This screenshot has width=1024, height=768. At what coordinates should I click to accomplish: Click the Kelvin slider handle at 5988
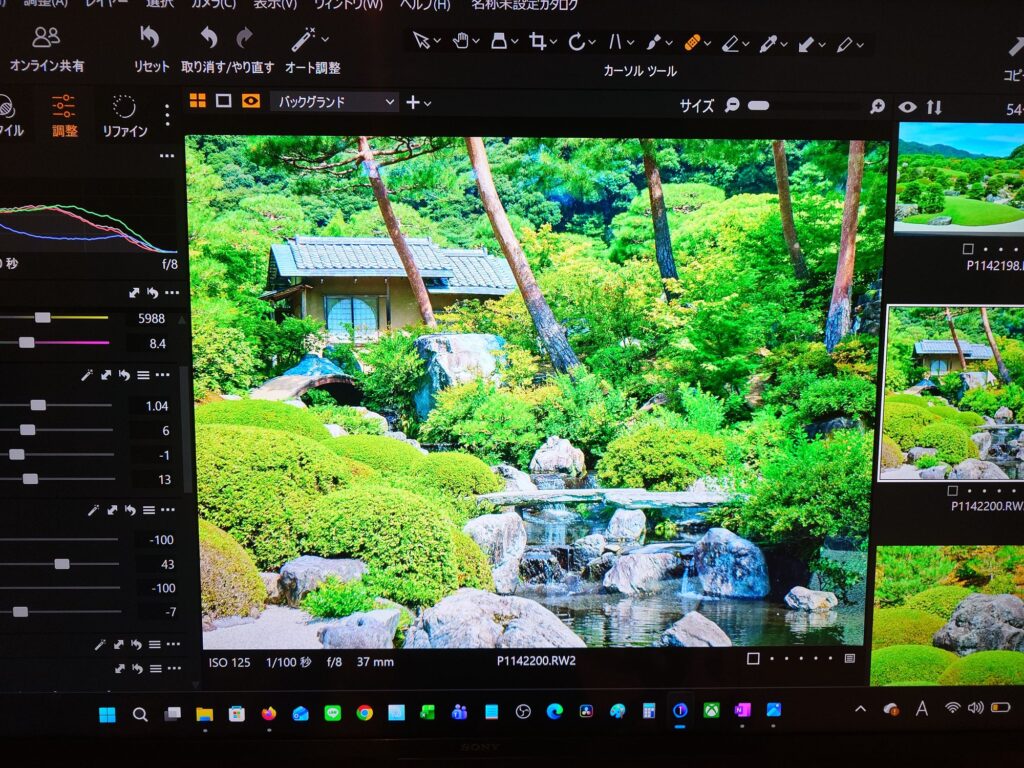click(x=42, y=317)
